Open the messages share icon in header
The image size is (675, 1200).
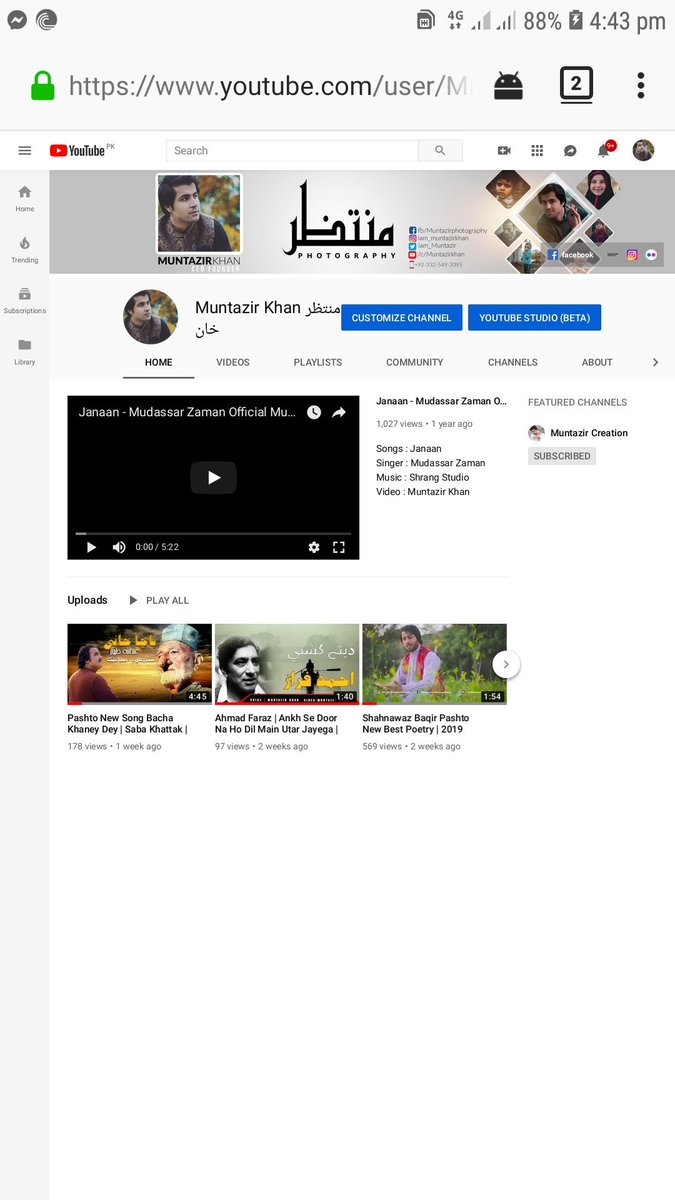(x=570, y=150)
